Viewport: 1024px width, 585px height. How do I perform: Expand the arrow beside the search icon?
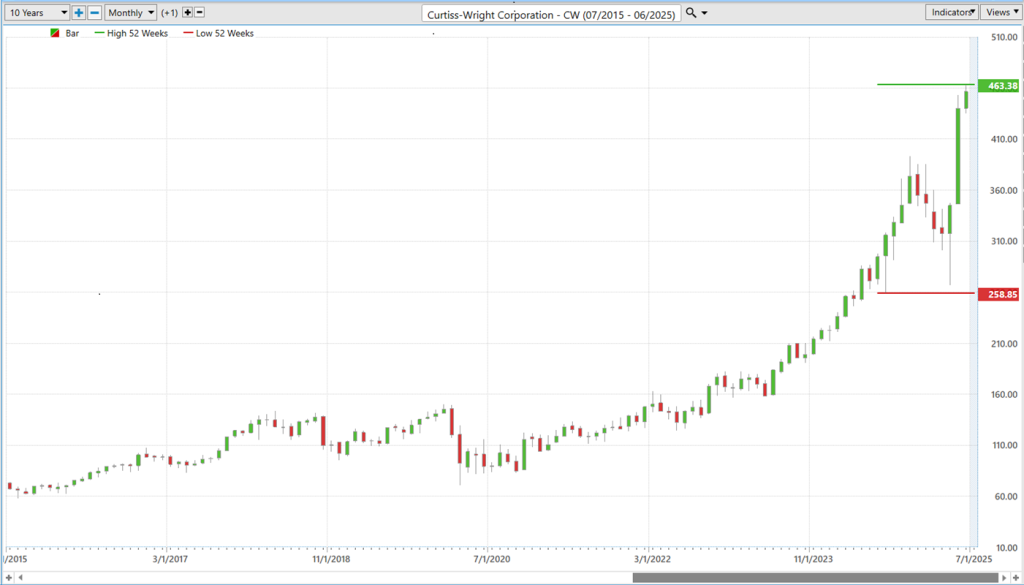click(x=704, y=13)
